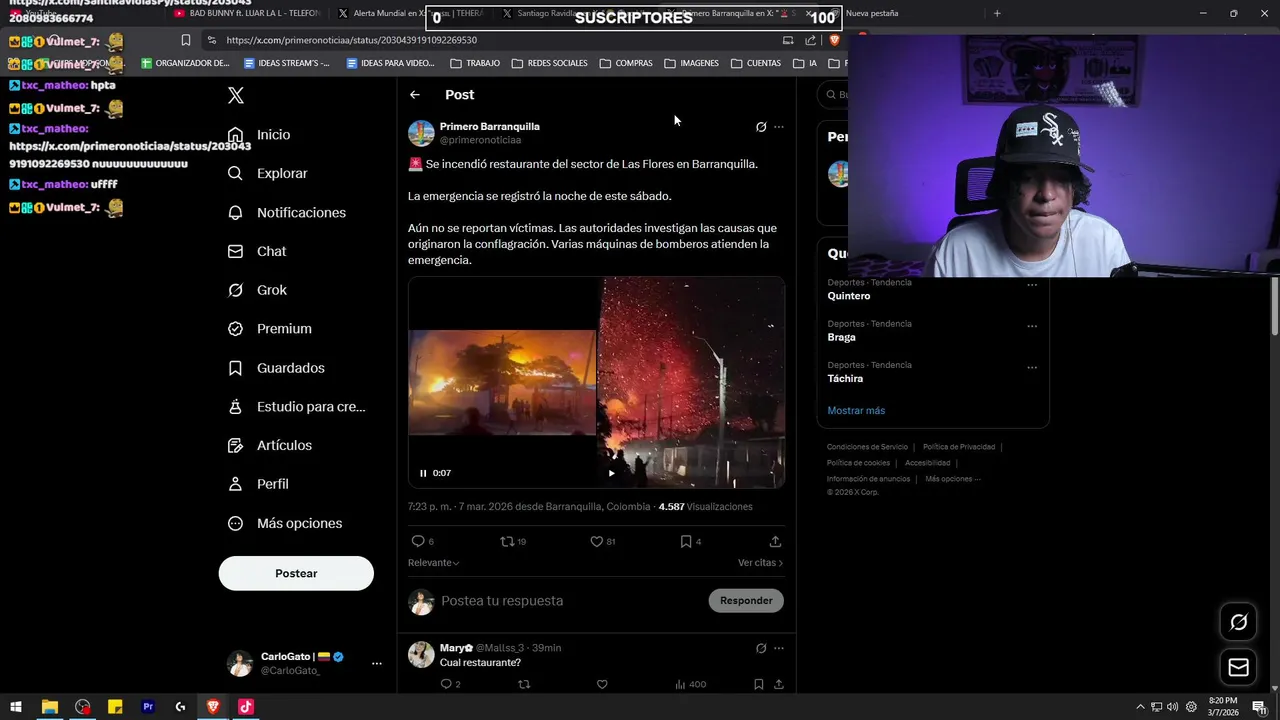Viewport: 1280px width, 720px height.
Task: Open Artículos in sidebar
Action: coord(270,446)
